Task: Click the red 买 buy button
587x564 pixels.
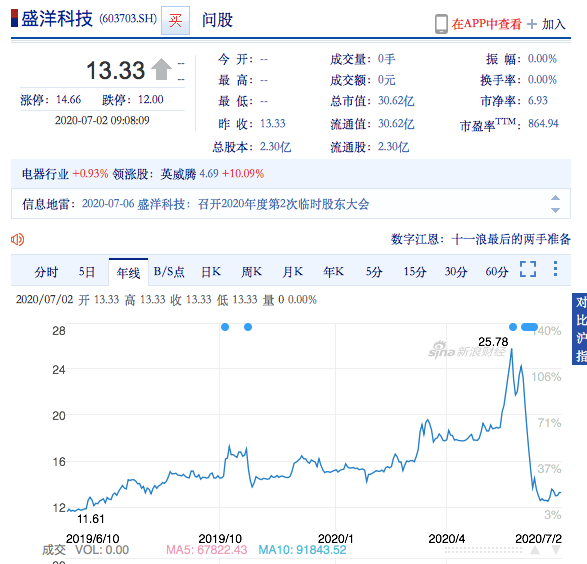Action: tap(175, 21)
